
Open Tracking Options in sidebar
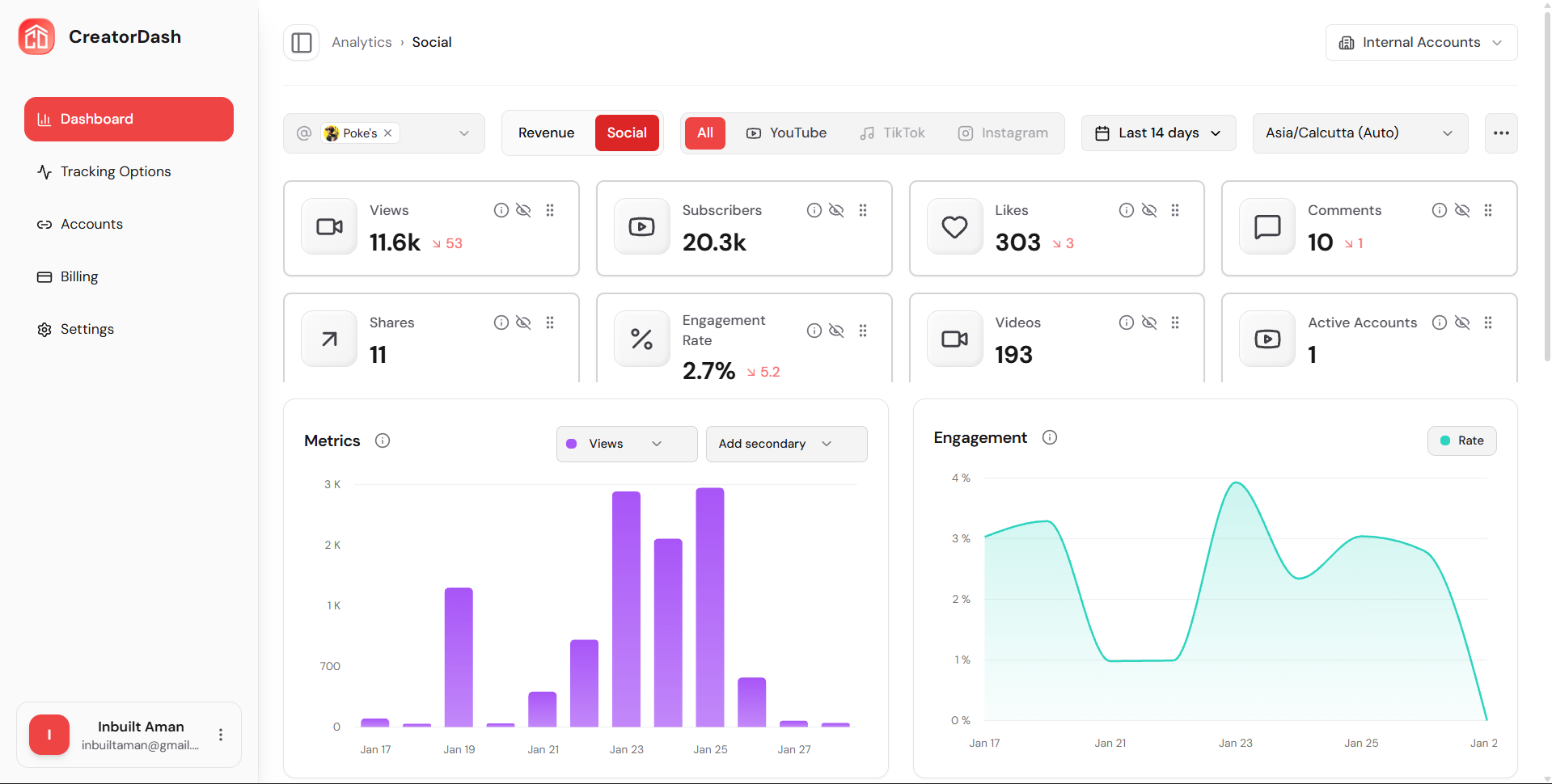click(x=116, y=171)
